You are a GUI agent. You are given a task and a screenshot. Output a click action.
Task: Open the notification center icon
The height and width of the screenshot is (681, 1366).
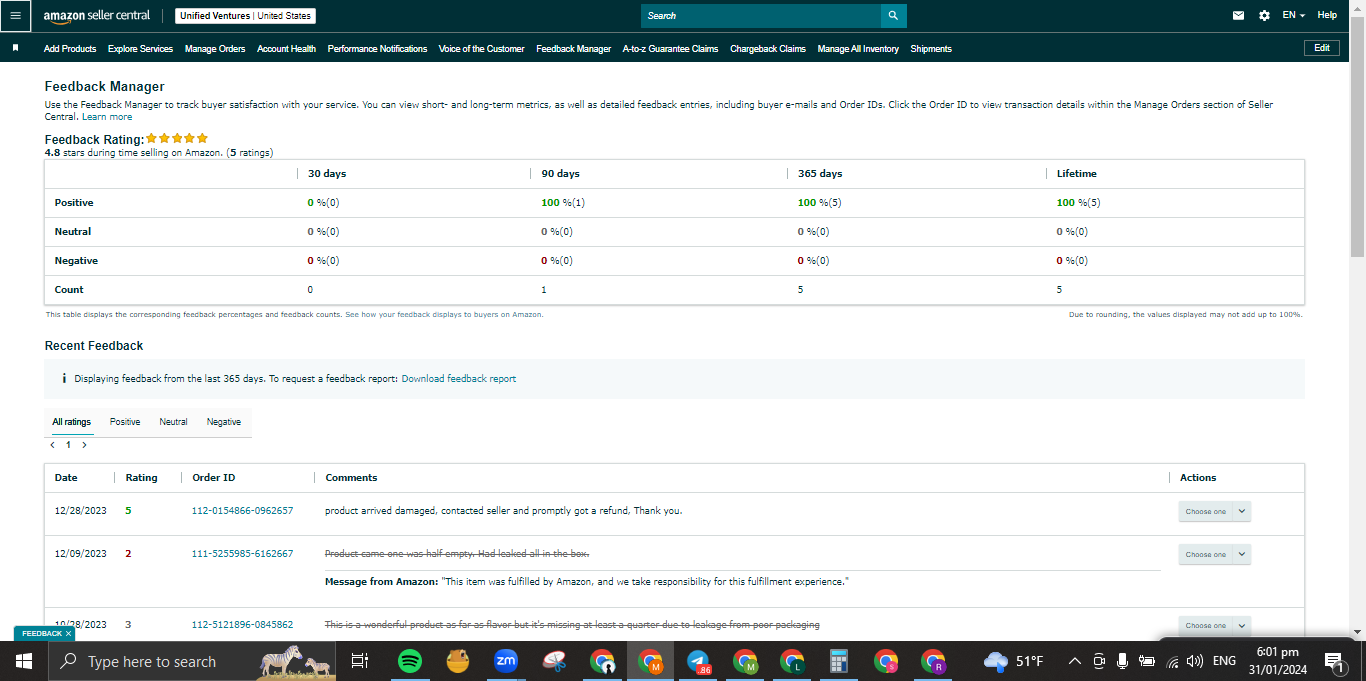[1333, 661]
